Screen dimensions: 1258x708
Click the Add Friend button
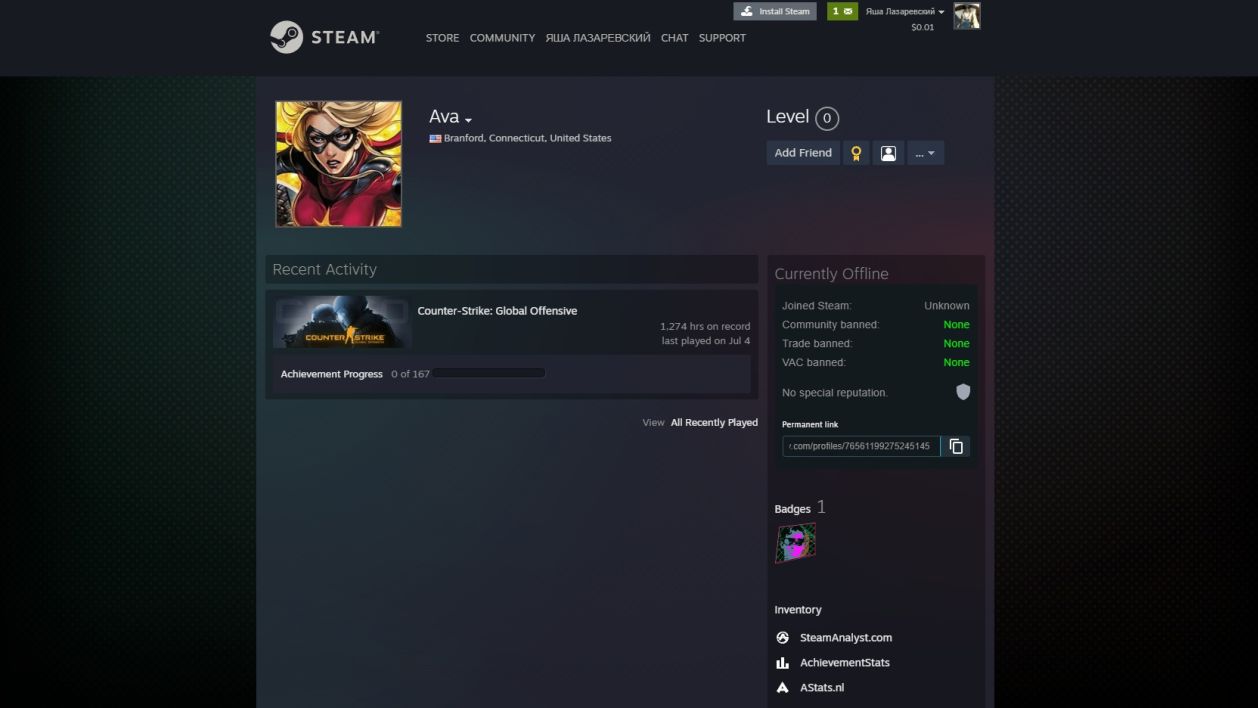[x=803, y=153]
